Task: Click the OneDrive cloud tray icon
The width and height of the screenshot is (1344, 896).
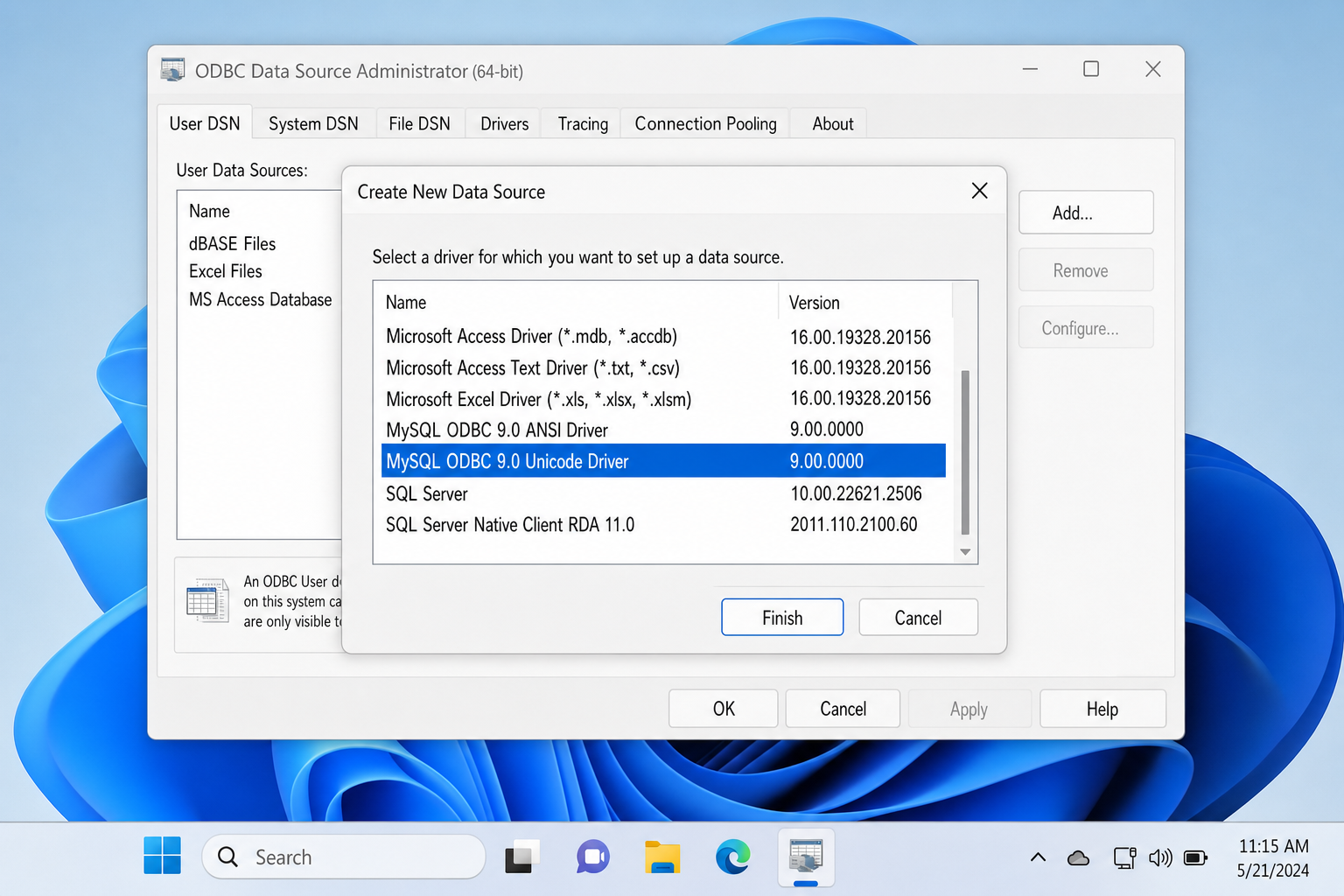Action: 1078,857
